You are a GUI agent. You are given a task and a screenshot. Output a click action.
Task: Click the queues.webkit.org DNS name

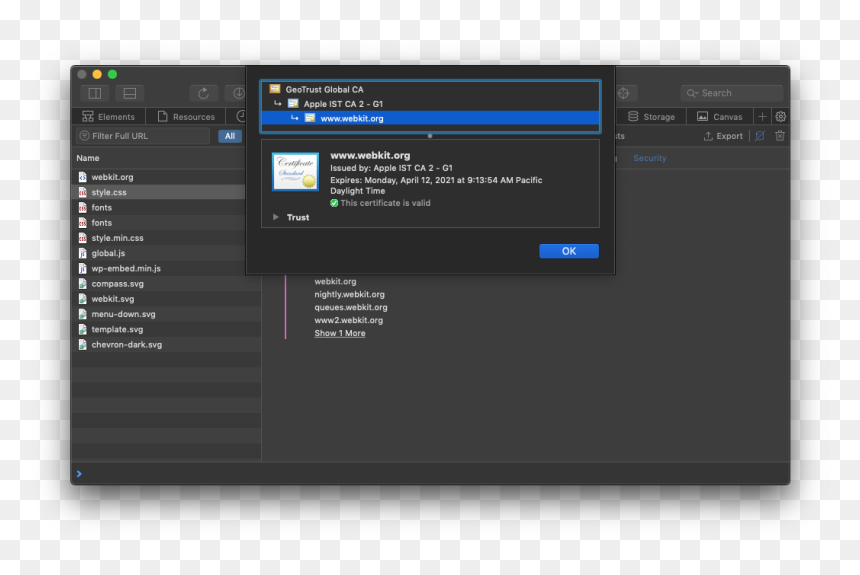pos(350,307)
